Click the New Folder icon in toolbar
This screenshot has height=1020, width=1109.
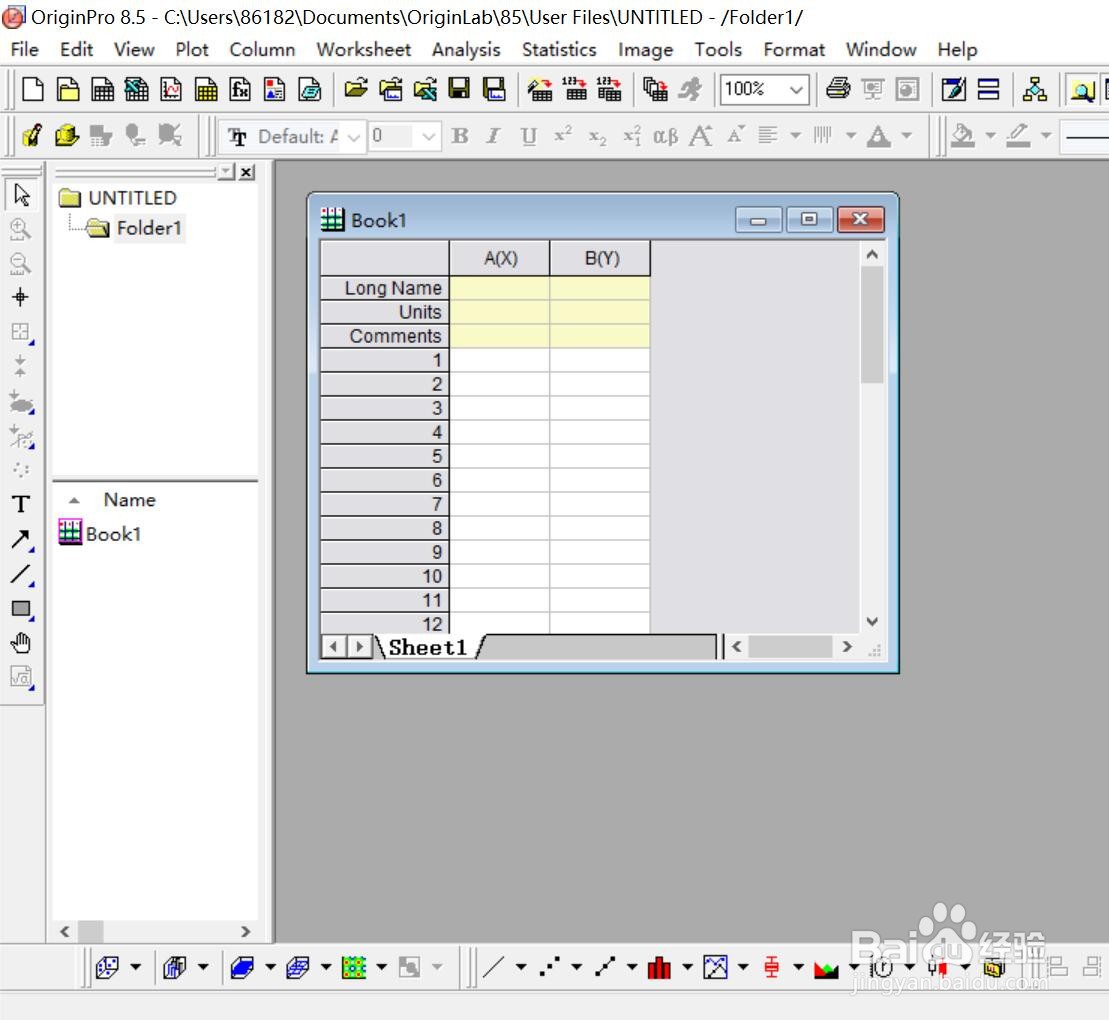68,90
